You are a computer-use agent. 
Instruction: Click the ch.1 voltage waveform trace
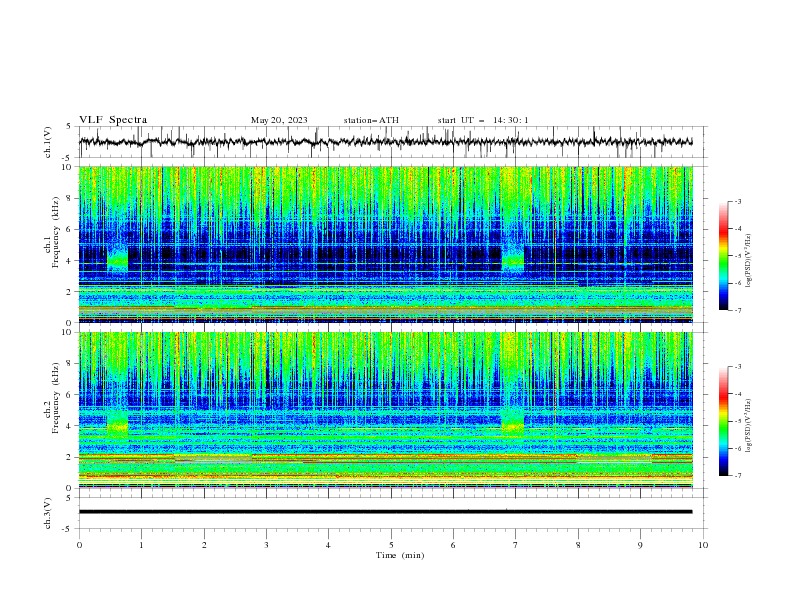point(385,142)
